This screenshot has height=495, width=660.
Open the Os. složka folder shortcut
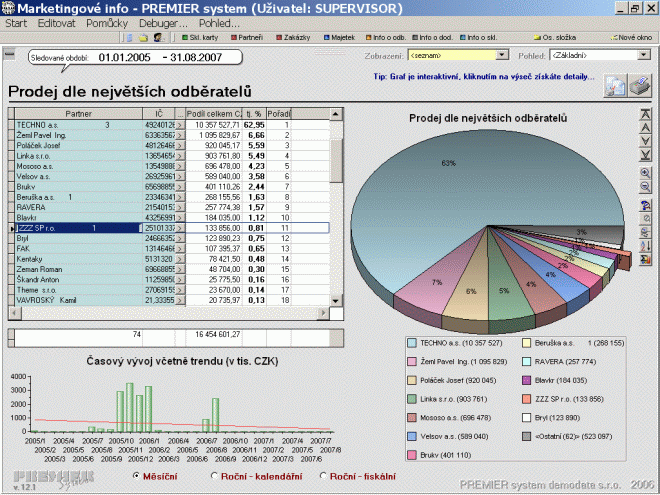[555, 37]
